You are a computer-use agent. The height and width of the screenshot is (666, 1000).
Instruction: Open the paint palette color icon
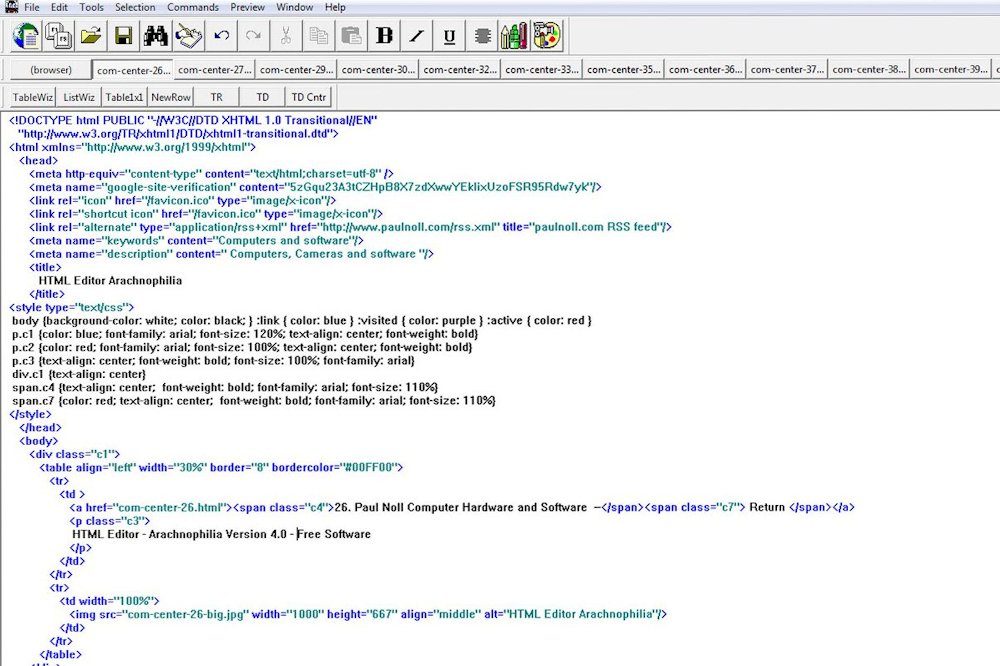(x=547, y=36)
